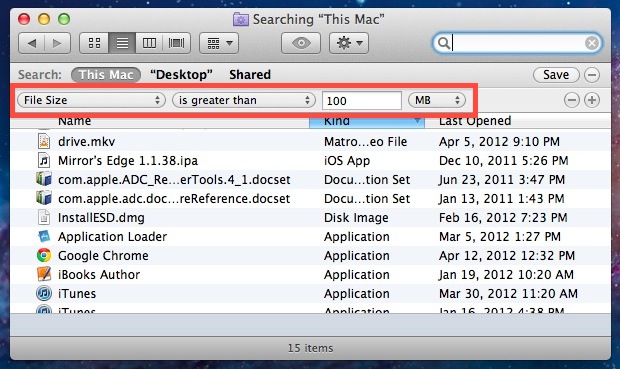Select Application Loader in the list
This screenshot has height=369, width=620.
click(x=310, y=237)
